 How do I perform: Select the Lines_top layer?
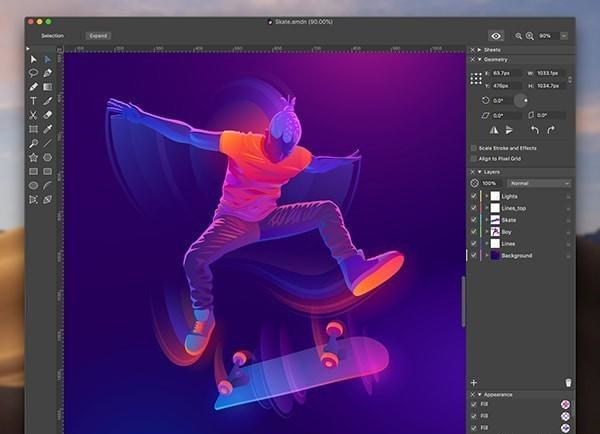[515, 208]
